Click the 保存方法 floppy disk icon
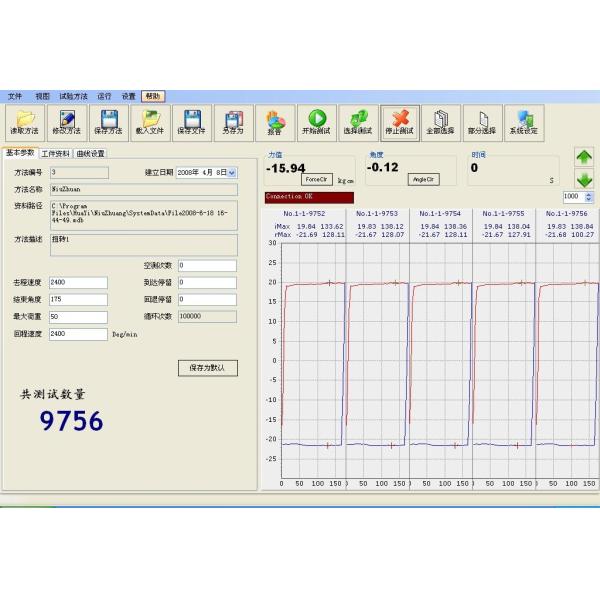 pyautogui.click(x=109, y=123)
